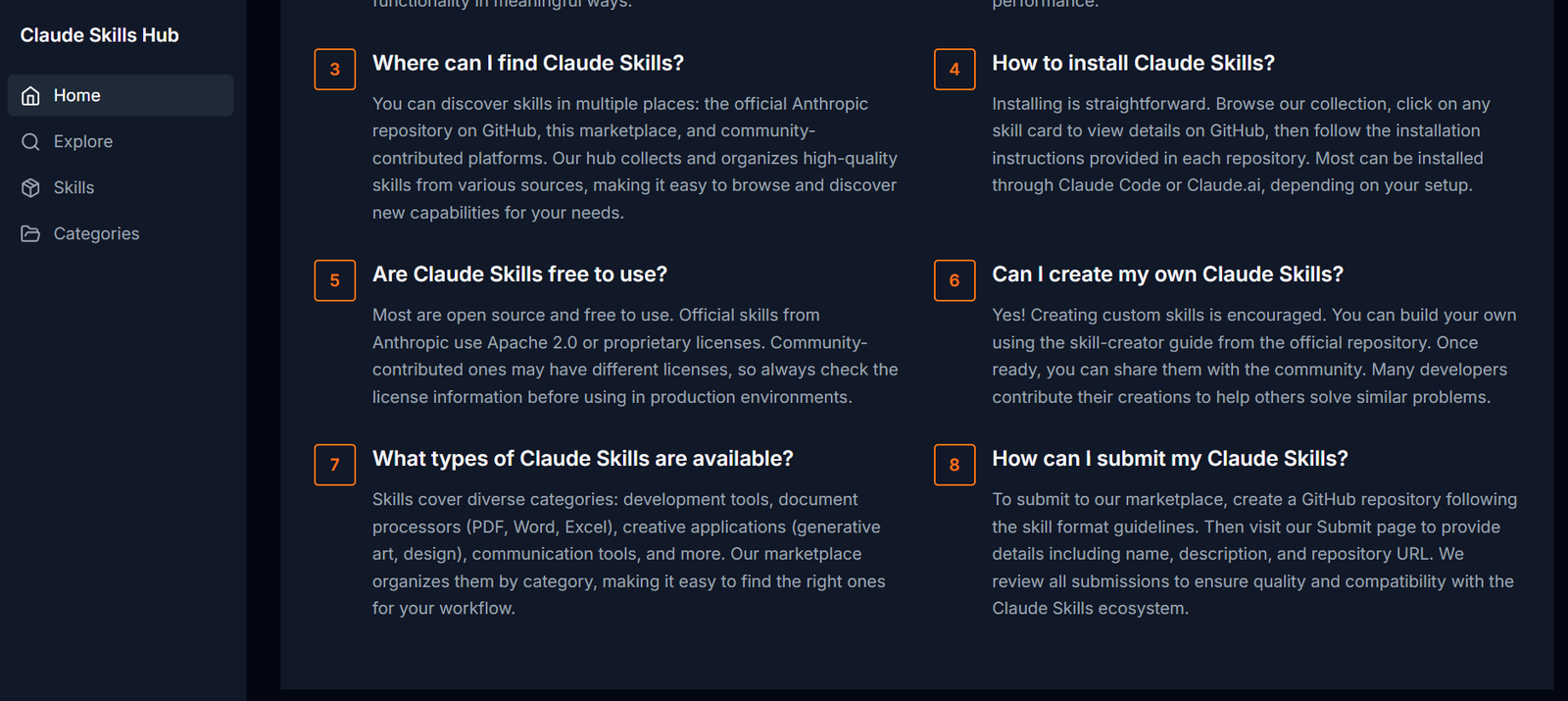Viewport: 1568px width, 701px height.
Task: Select 'How to install Claude Skills?' heading
Action: coord(1133,64)
